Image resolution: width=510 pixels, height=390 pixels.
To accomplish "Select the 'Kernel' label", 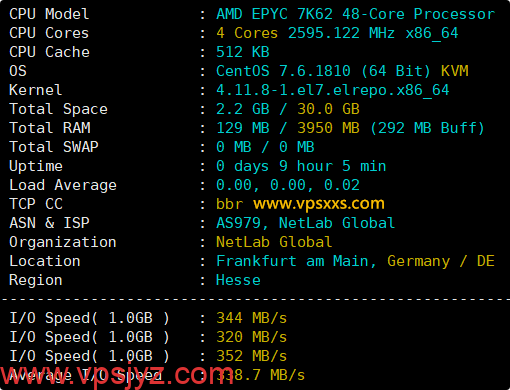I will click(36, 90).
